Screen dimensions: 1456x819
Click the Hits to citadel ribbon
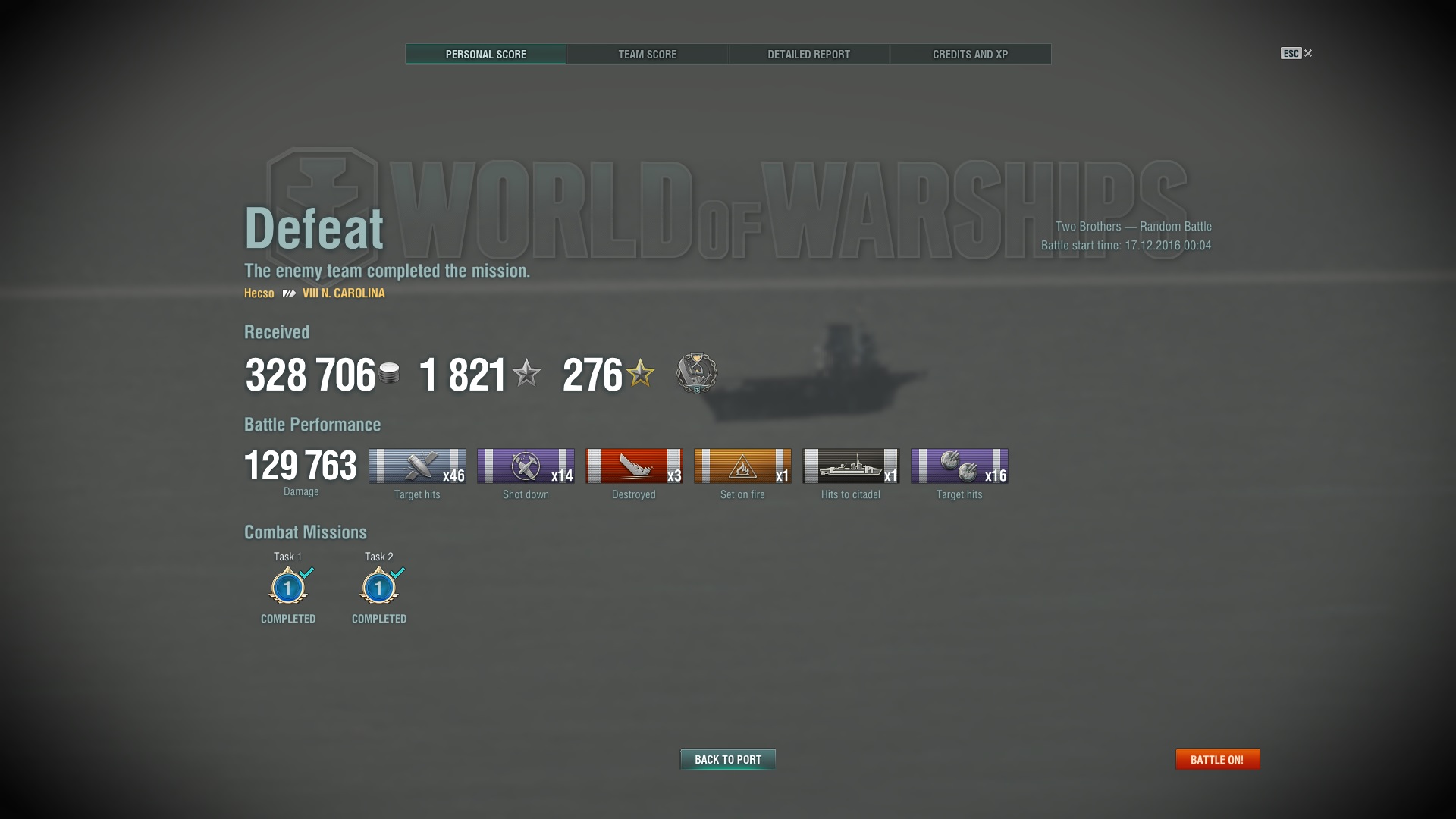pos(851,466)
